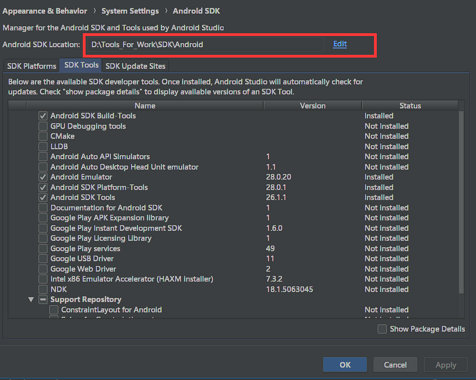Select the Android Emulator row name
Image resolution: width=476 pixels, height=380 pixels.
(81, 177)
